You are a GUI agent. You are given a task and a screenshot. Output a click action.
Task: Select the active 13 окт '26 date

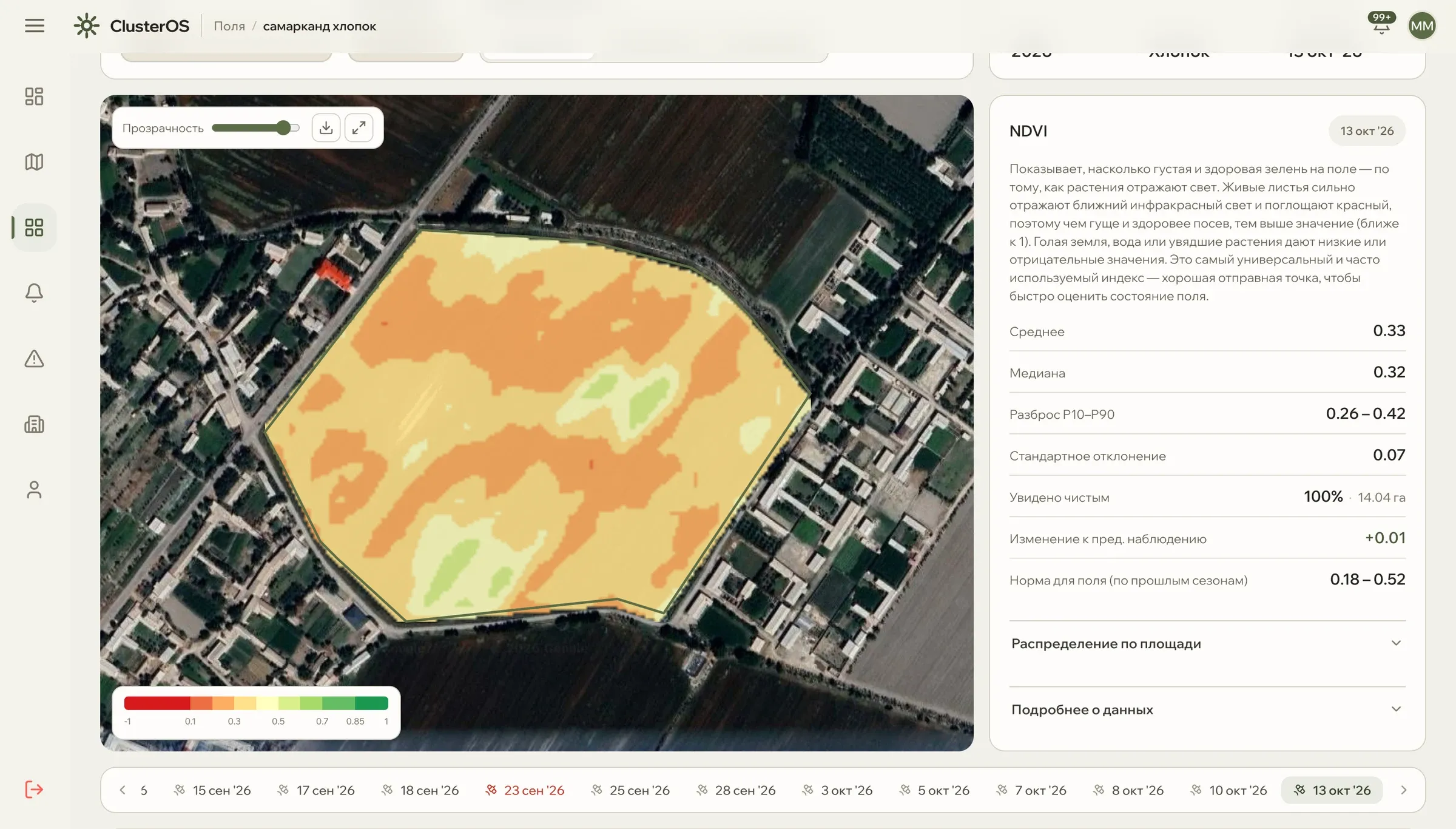[1332, 790]
